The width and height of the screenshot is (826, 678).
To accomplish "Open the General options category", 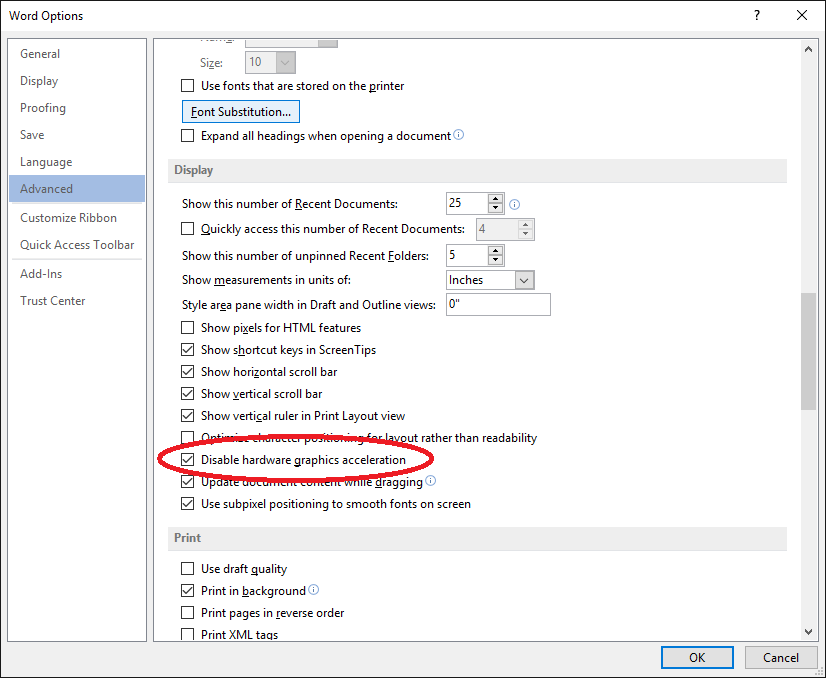I will 77,54.
